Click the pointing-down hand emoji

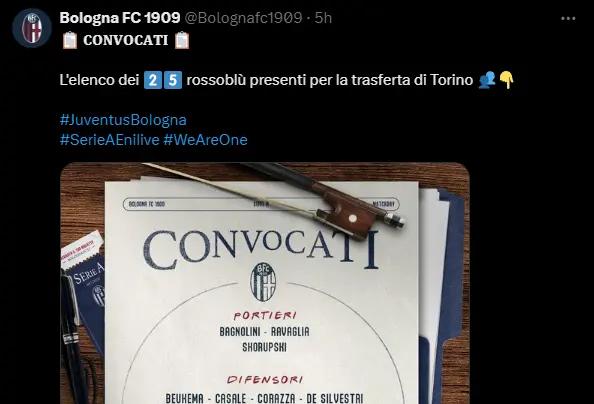[x=506, y=80]
